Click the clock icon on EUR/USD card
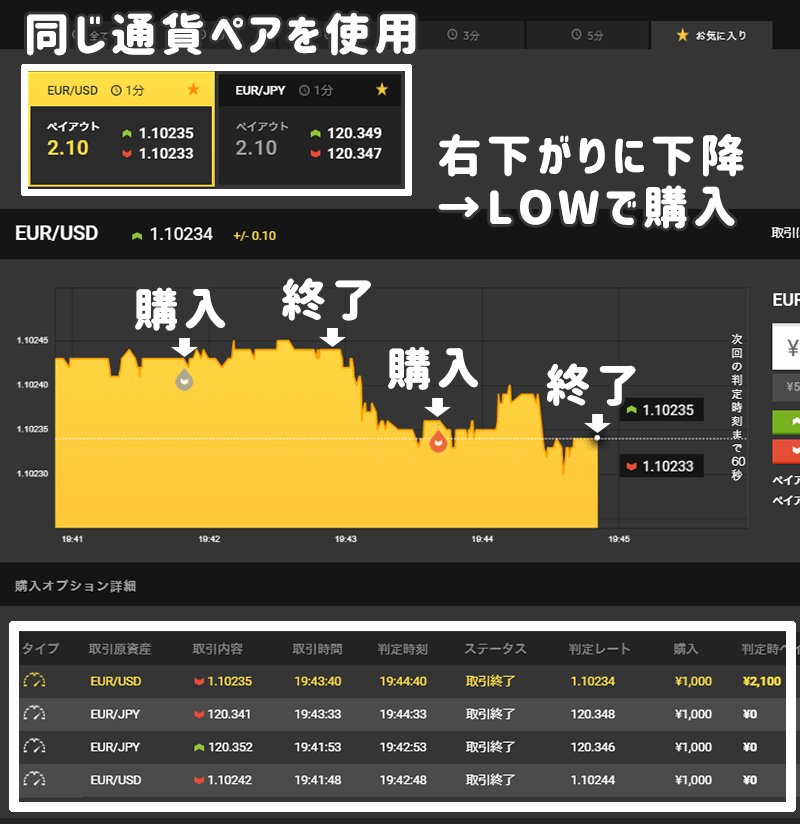The width and height of the screenshot is (800, 824). click(116, 90)
